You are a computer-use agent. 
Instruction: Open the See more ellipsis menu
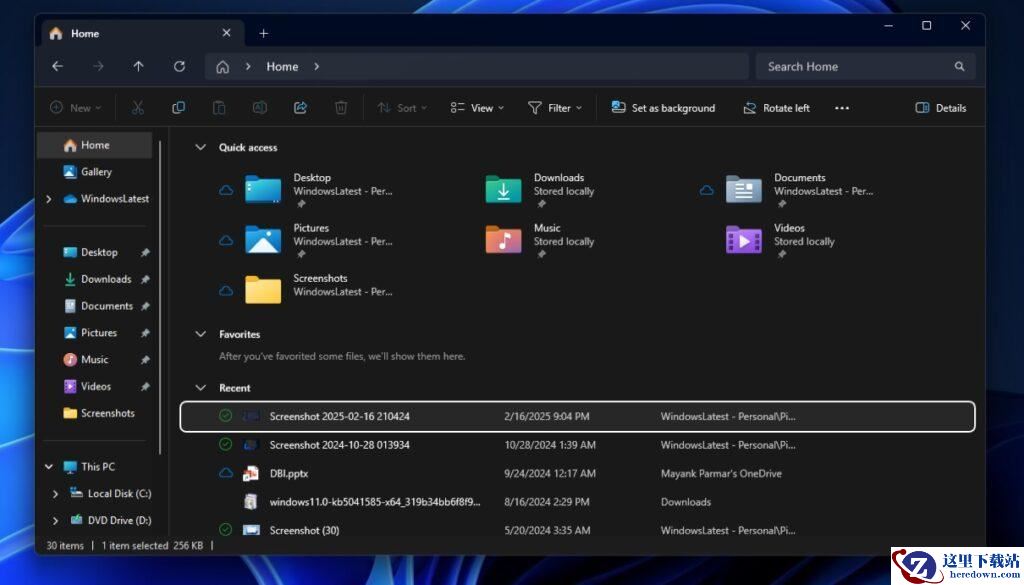click(842, 108)
